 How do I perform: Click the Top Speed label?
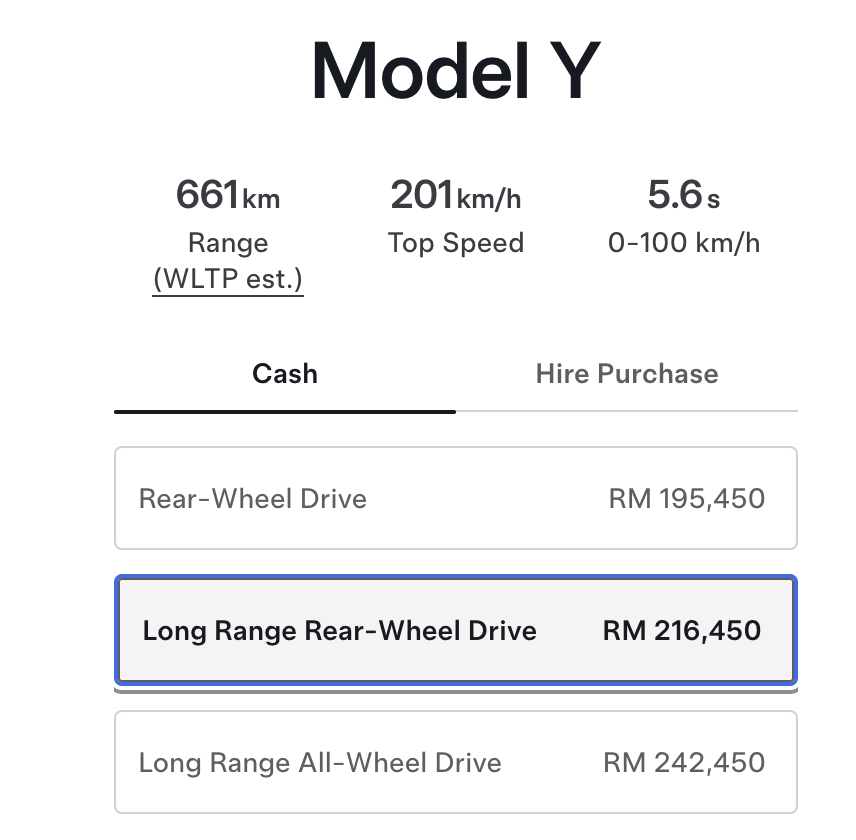(456, 243)
